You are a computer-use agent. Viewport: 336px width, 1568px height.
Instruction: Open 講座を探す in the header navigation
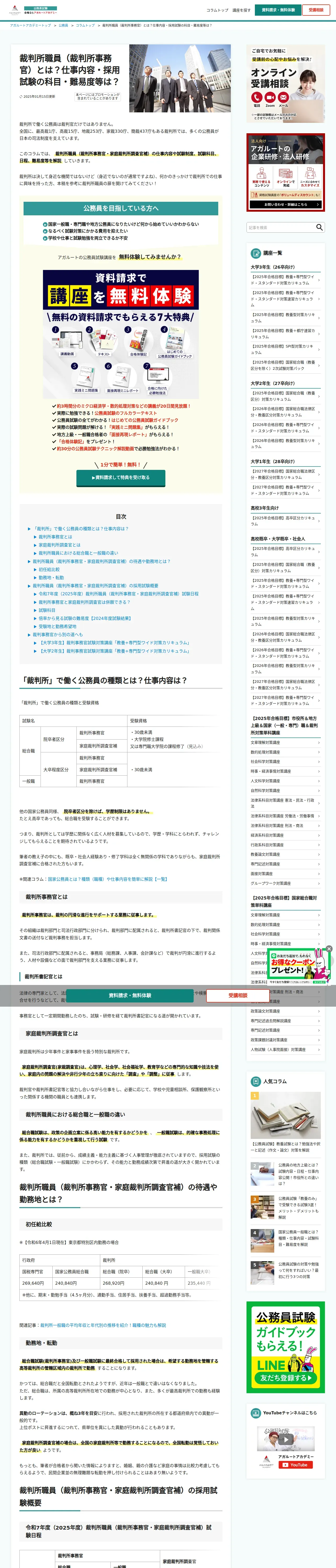pos(242,10)
